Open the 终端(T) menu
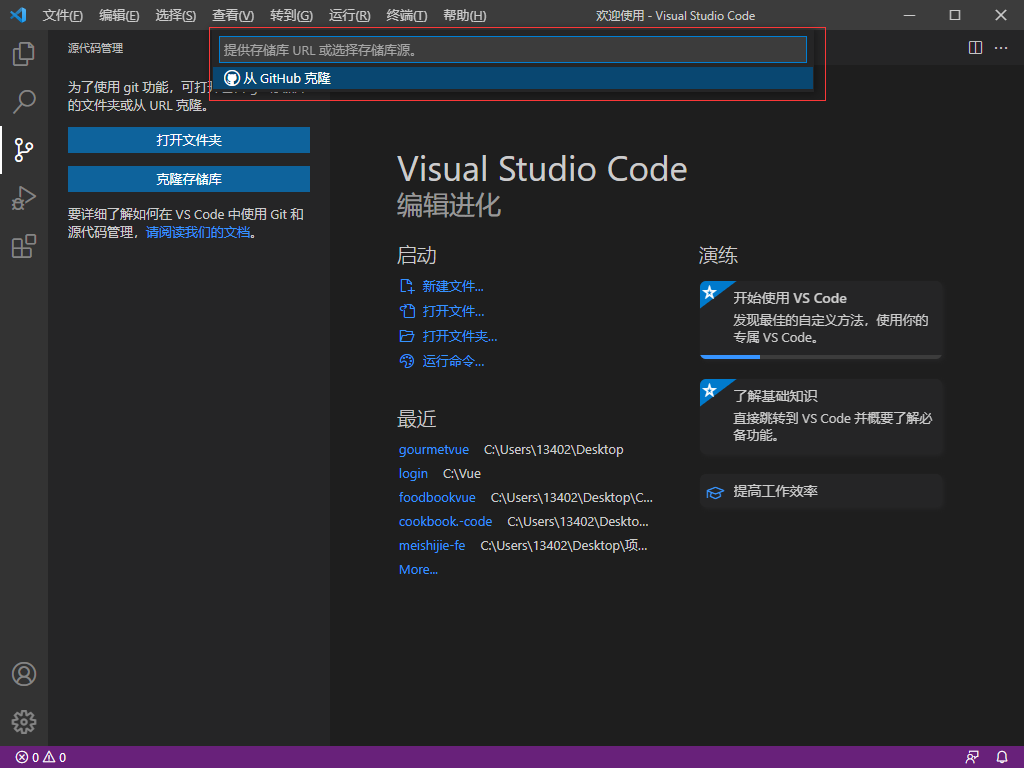 (x=406, y=16)
